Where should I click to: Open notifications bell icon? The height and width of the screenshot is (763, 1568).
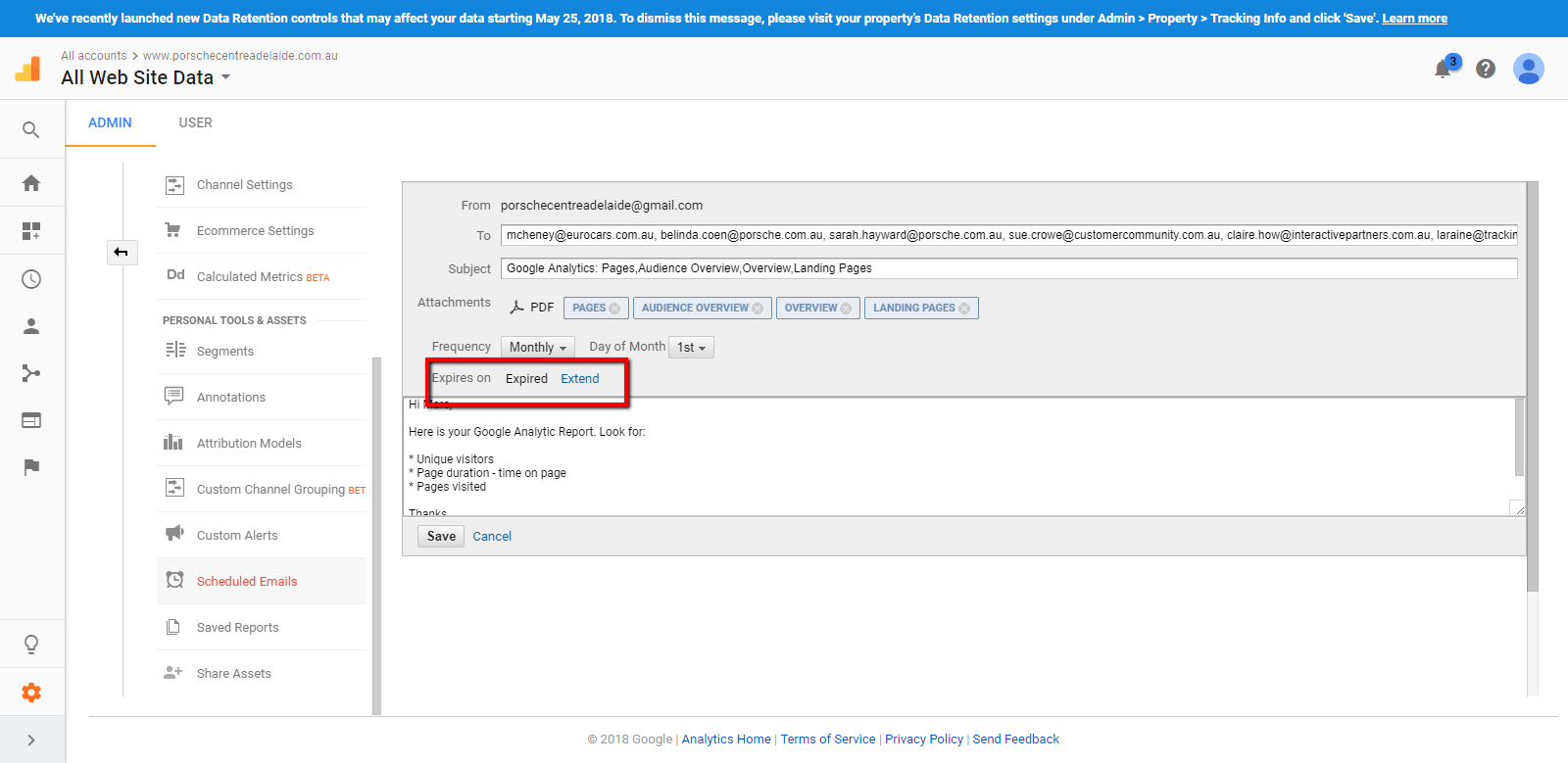pyautogui.click(x=1443, y=69)
